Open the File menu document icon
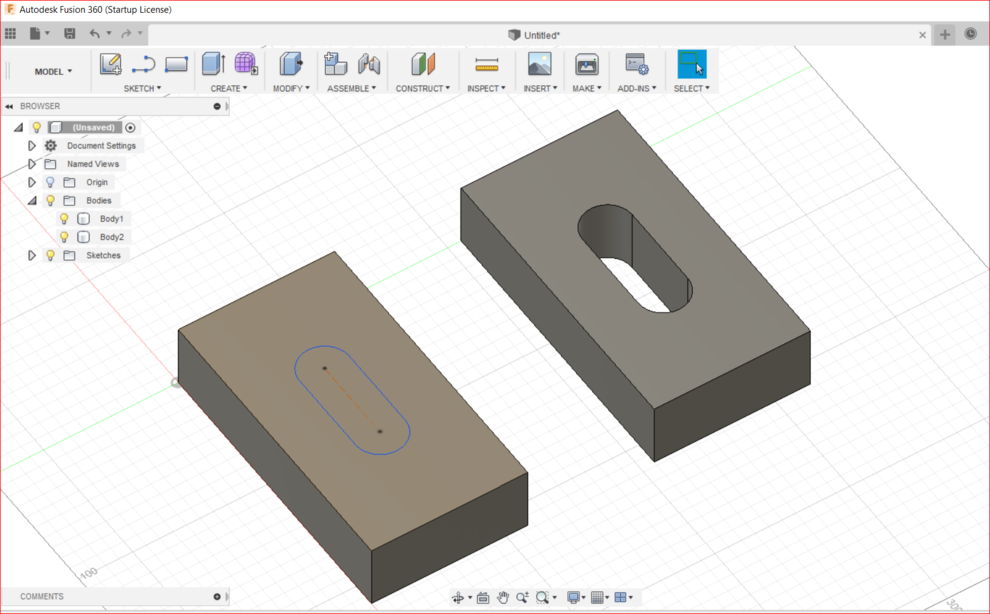Screen dimensions: 990x614 tap(35, 33)
